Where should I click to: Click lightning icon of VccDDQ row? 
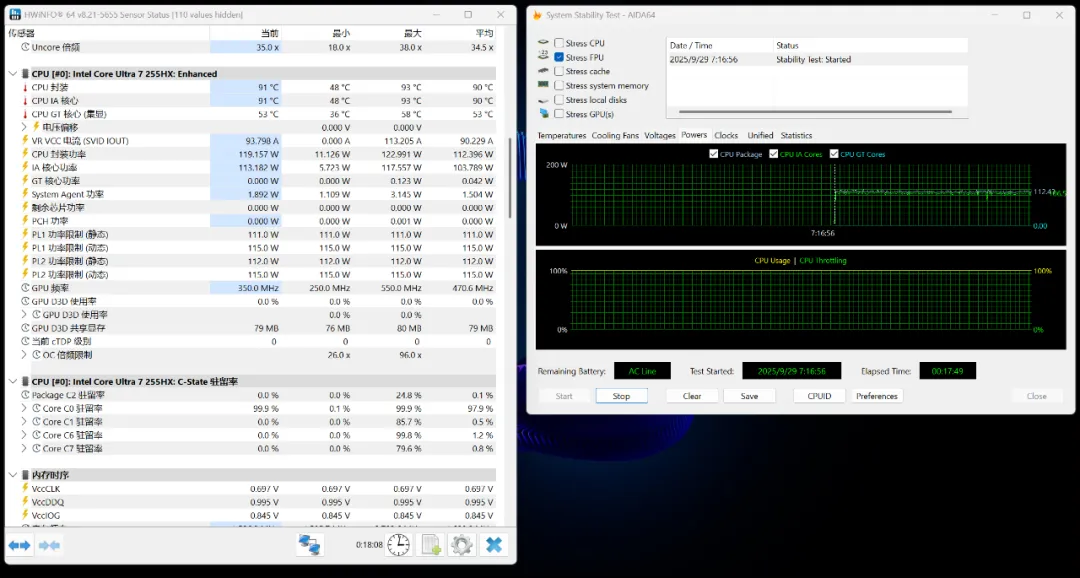[25, 502]
